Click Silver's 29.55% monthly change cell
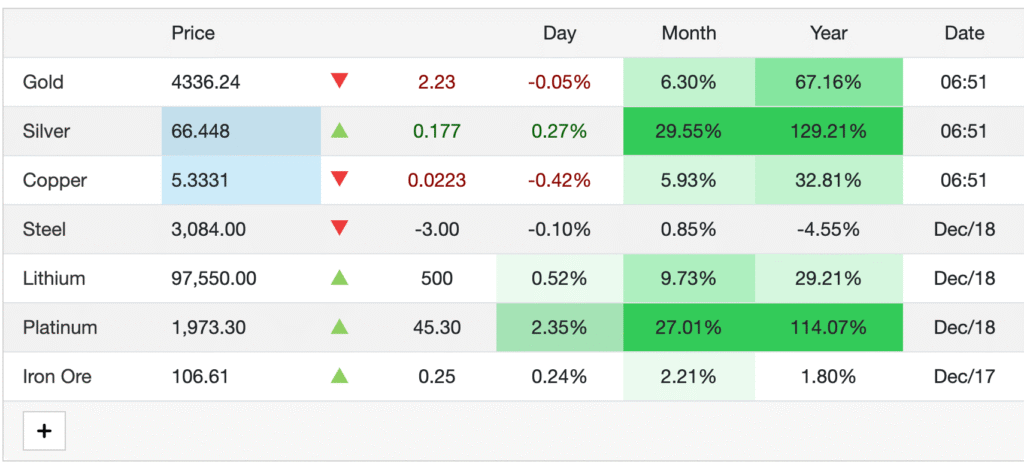Image resolution: width=1024 pixels, height=462 pixels. click(688, 131)
